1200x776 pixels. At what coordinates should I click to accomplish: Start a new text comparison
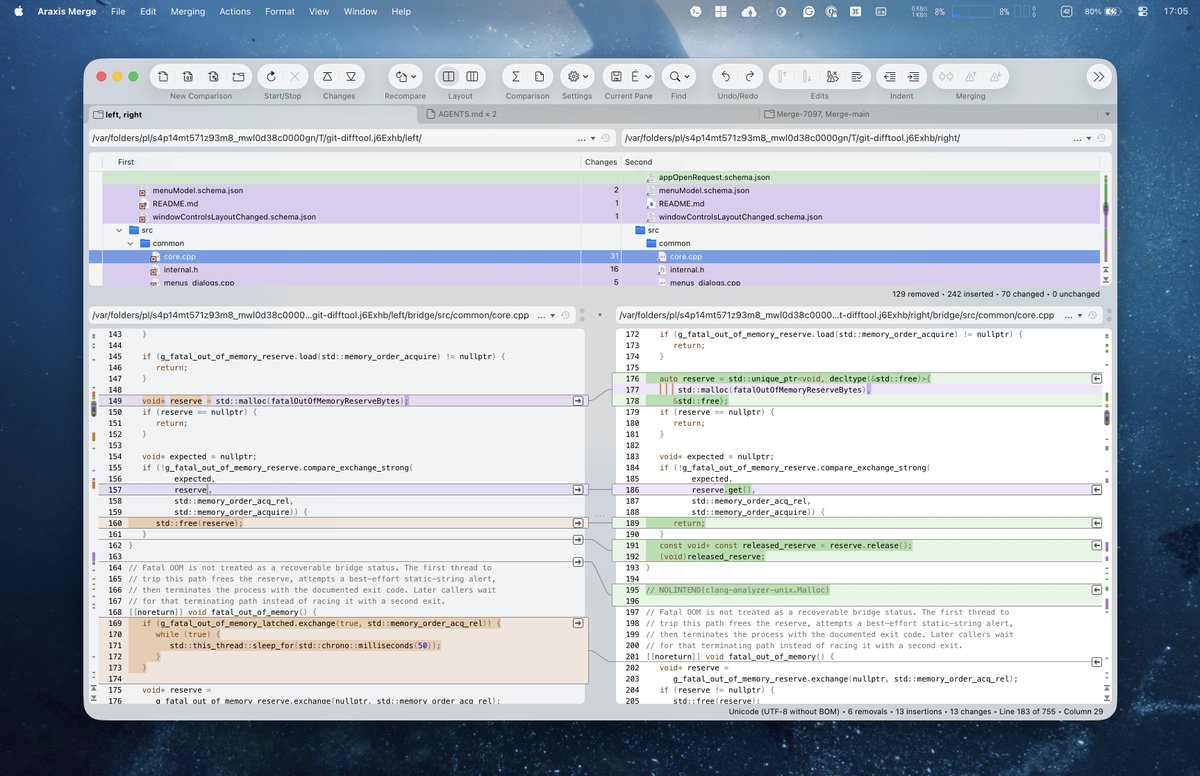pyautogui.click(x=163, y=76)
